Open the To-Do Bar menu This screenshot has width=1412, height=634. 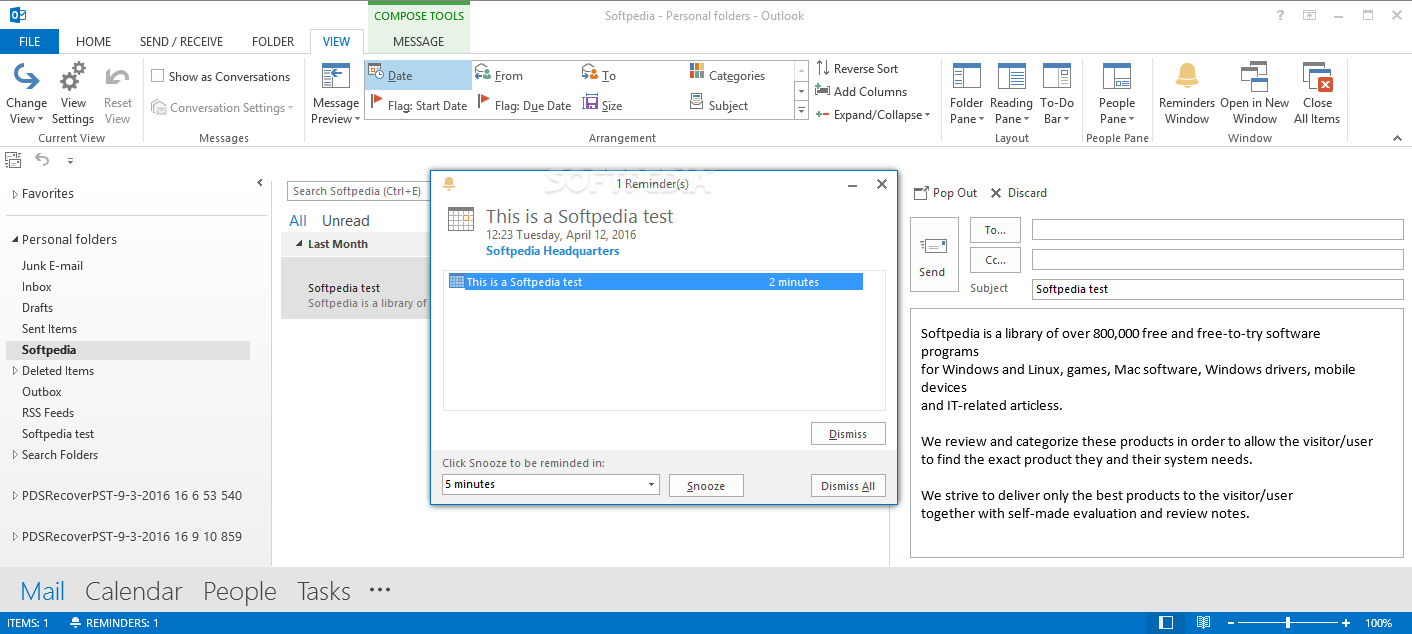(x=1057, y=95)
